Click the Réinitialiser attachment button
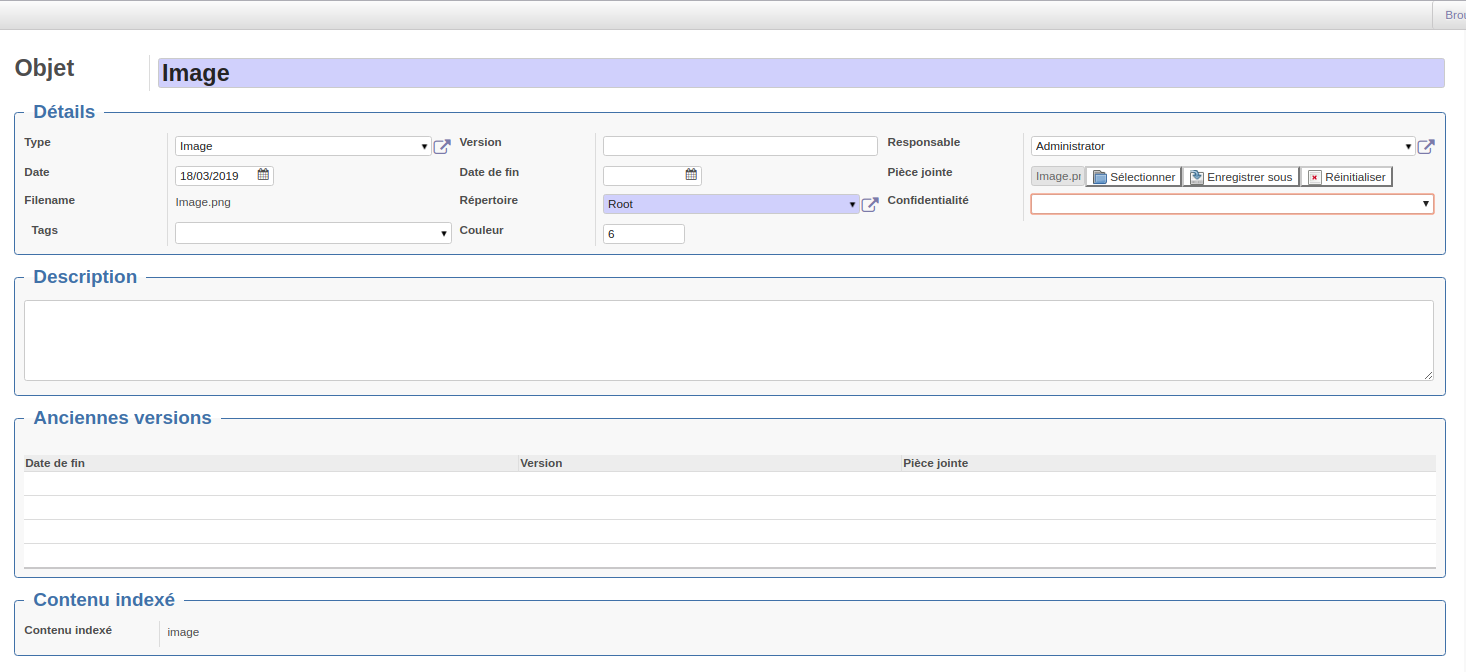This screenshot has width=1466, height=672. (1346, 177)
